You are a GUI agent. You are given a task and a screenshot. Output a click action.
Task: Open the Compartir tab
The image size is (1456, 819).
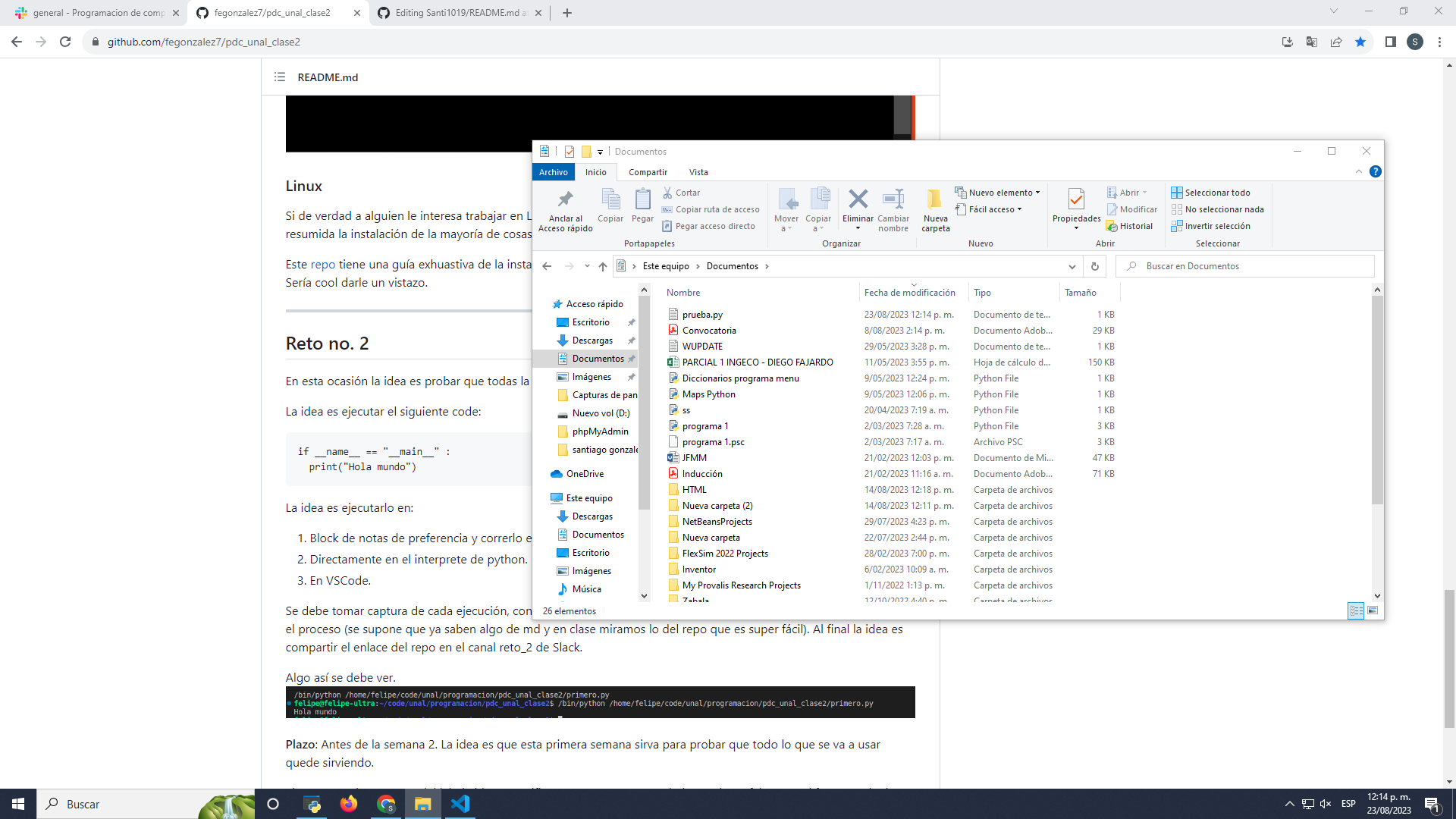(x=647, y=172)
